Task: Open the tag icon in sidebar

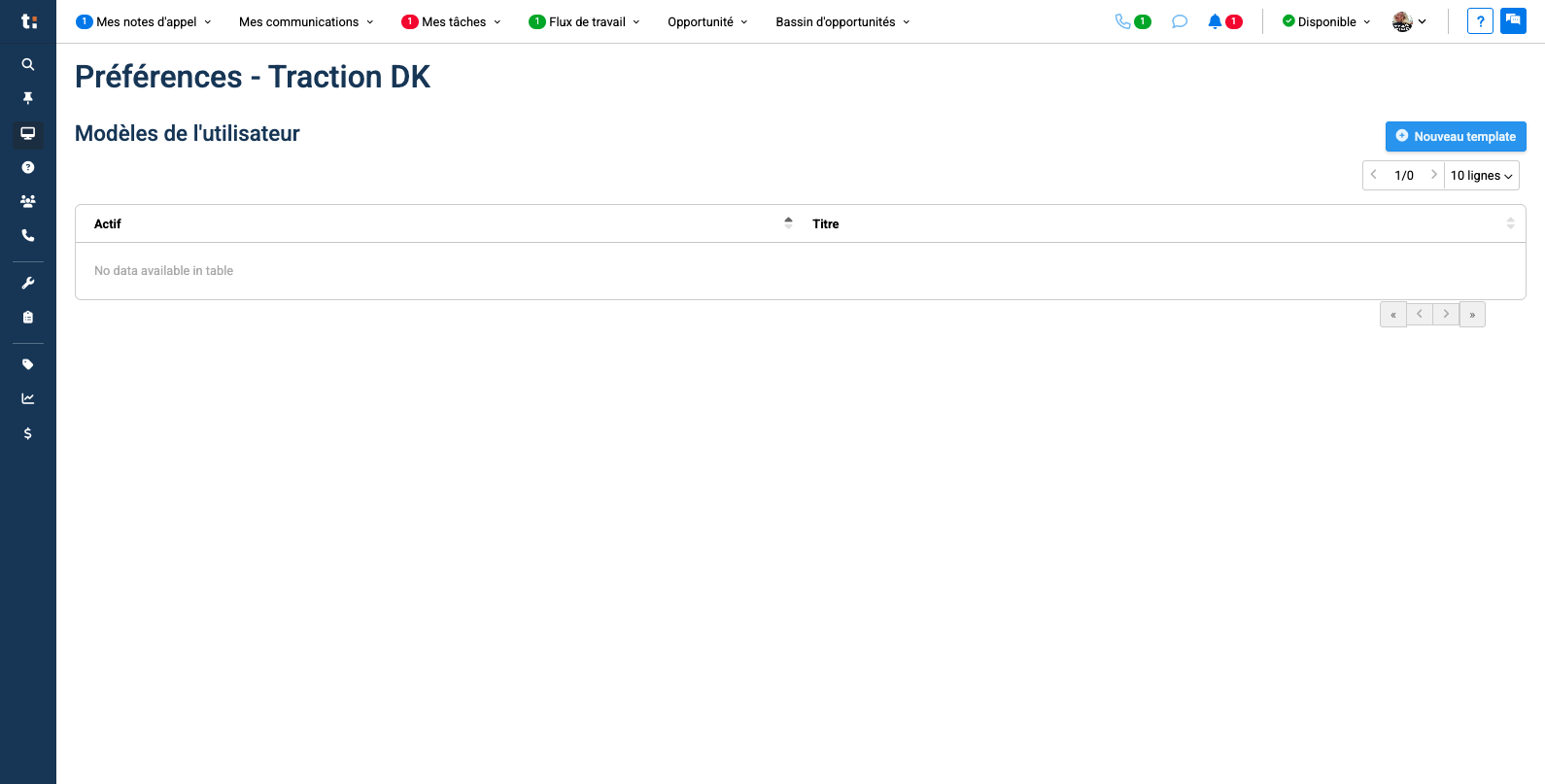Action: click(x=28, y=364)
